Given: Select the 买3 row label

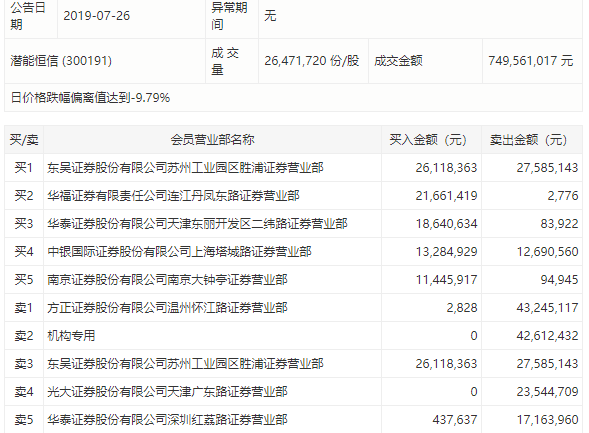Looking at the screenshot, I should 24,223.
